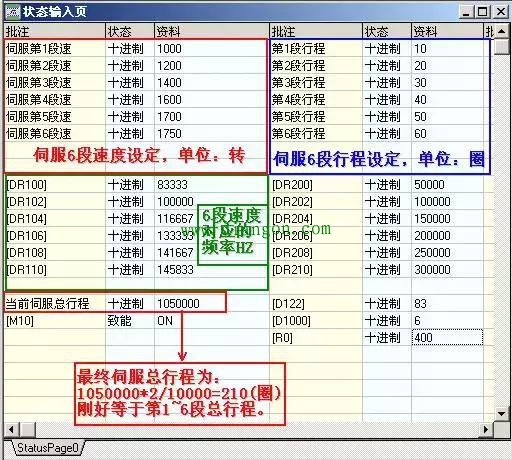
Task: Click the vertical scrollbar up arrow
Action: 501,32
